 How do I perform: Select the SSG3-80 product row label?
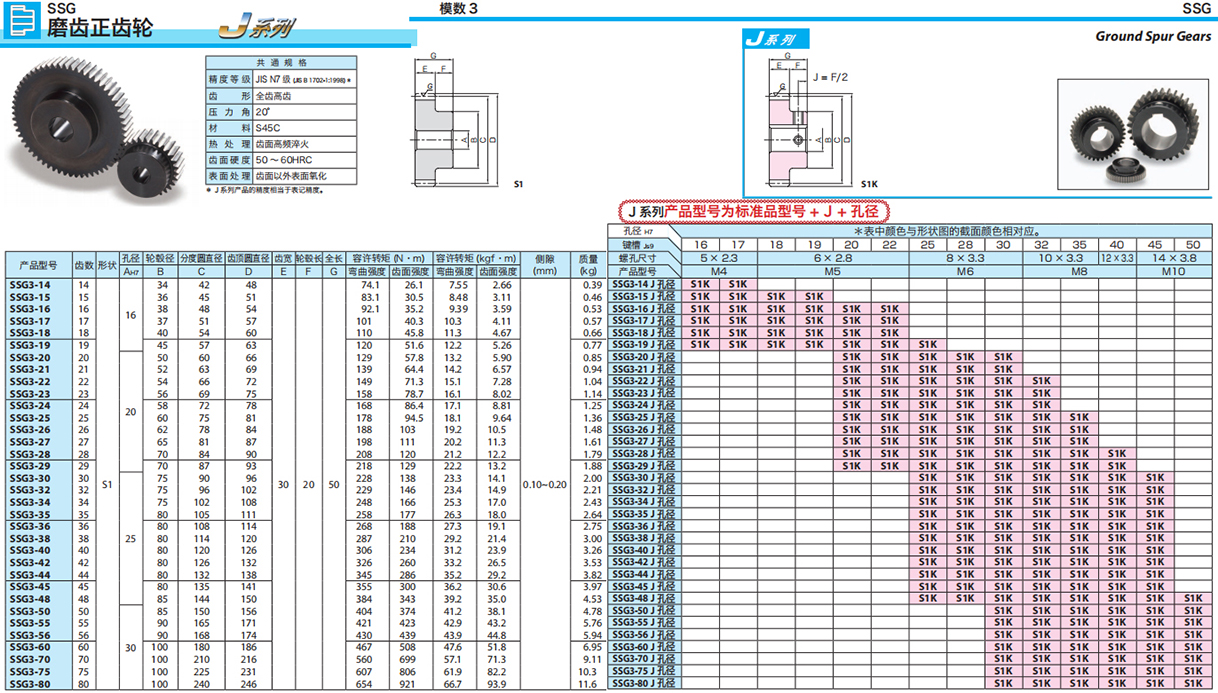click(x=29, y=684)
